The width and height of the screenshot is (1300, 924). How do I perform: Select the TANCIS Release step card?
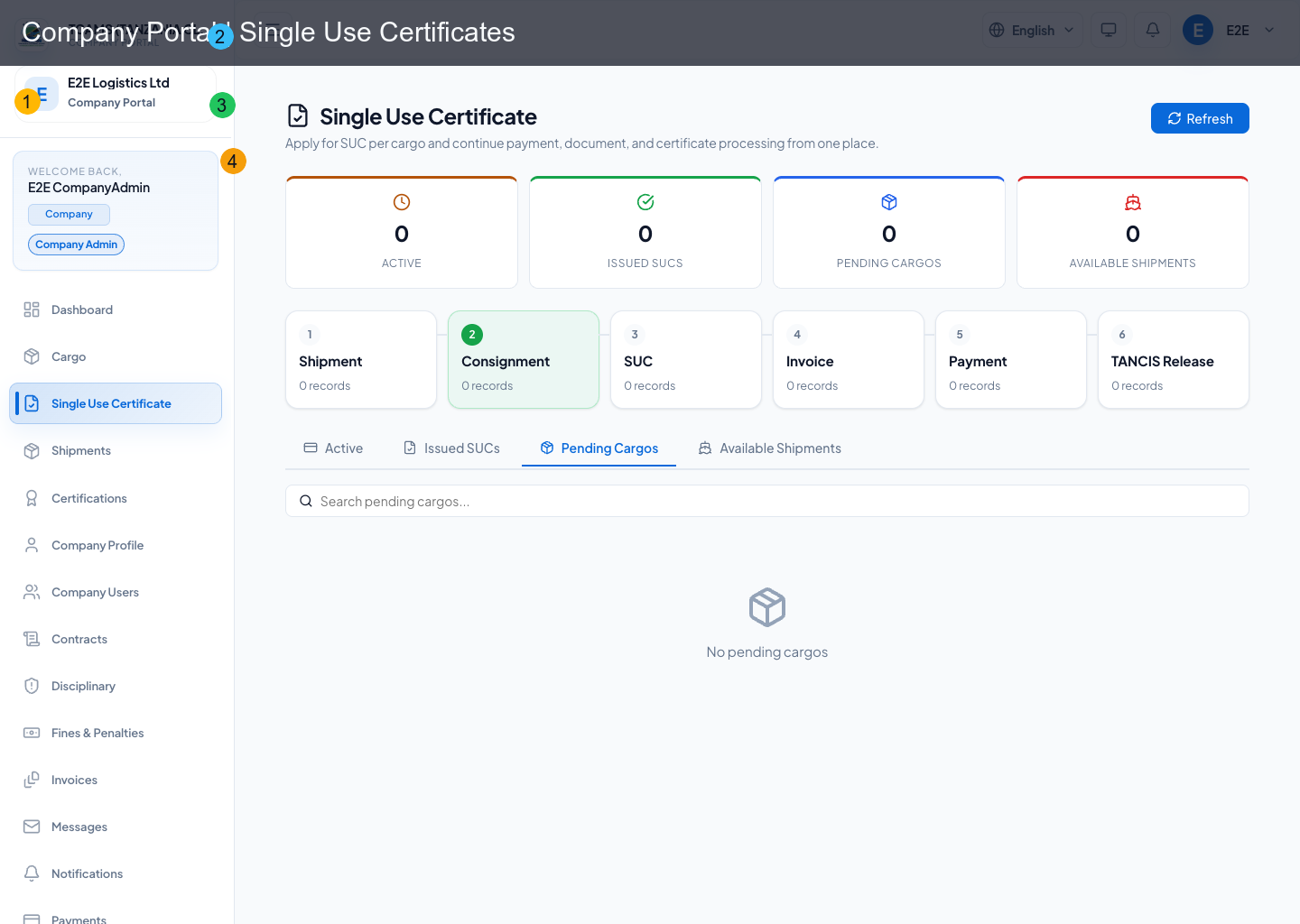1174,359
